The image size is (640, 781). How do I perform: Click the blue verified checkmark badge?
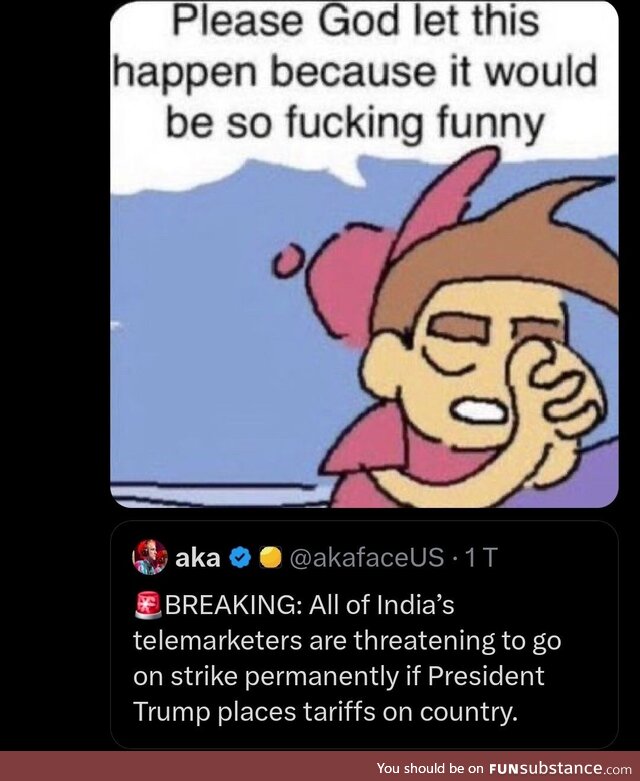(240, 558)
